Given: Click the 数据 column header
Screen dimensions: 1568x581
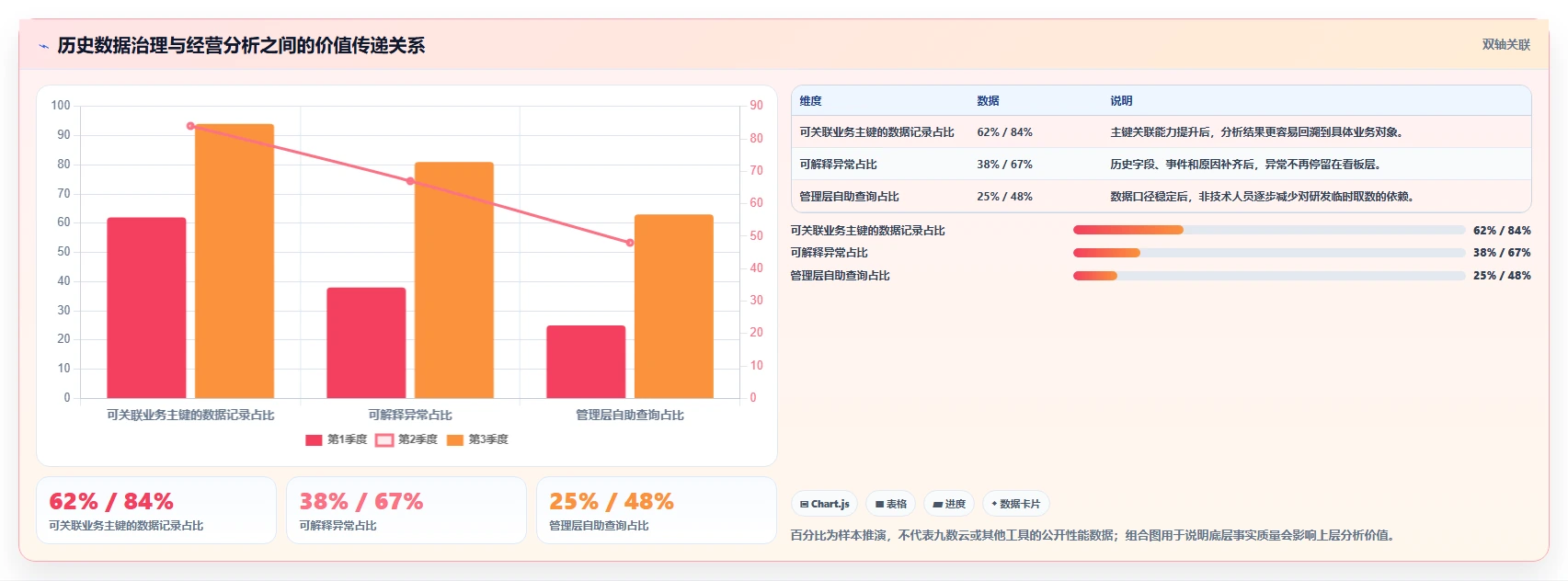Looking at the screenshot, I should coord(988,101).
